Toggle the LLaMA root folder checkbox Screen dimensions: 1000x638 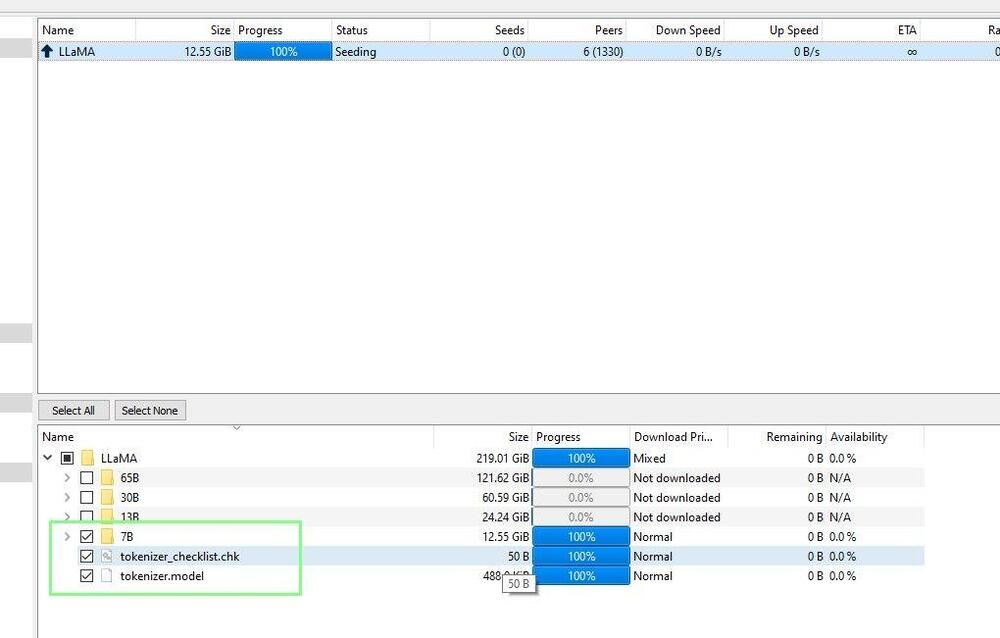(67, 458)
